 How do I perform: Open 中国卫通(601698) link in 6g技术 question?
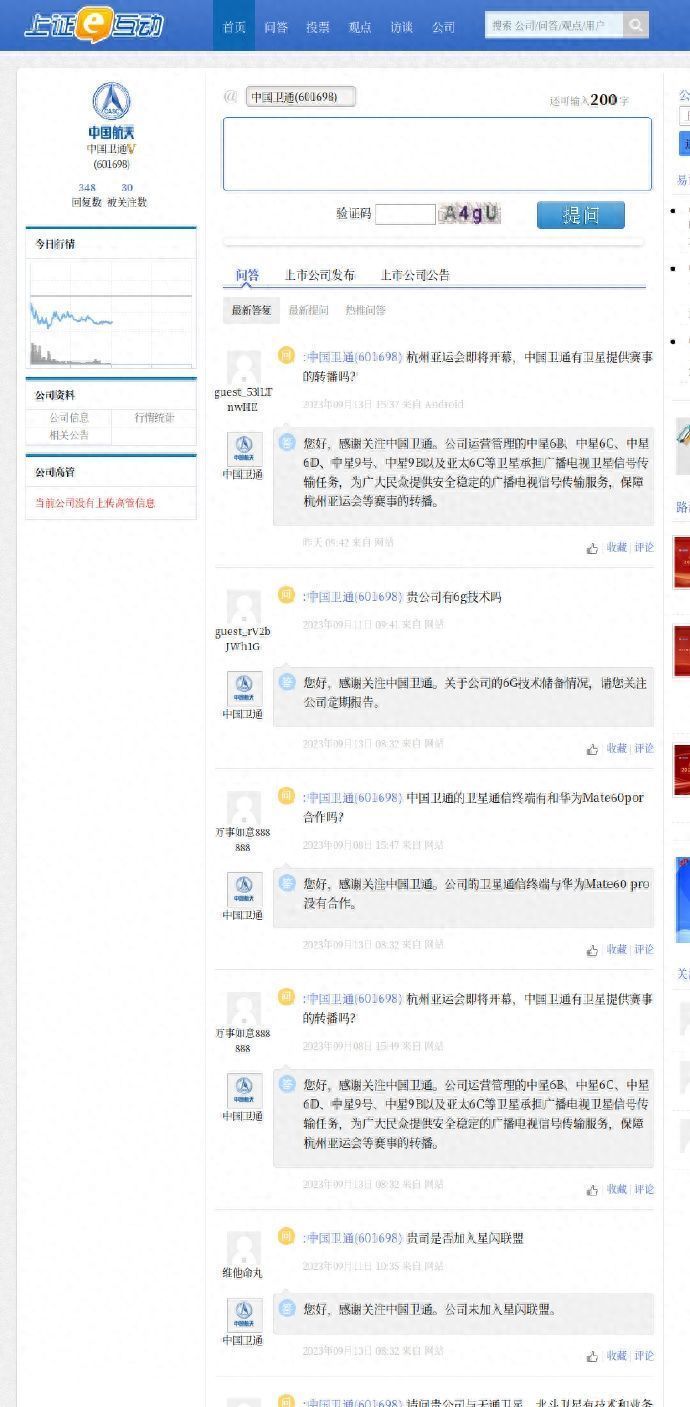tap(354, 597)
